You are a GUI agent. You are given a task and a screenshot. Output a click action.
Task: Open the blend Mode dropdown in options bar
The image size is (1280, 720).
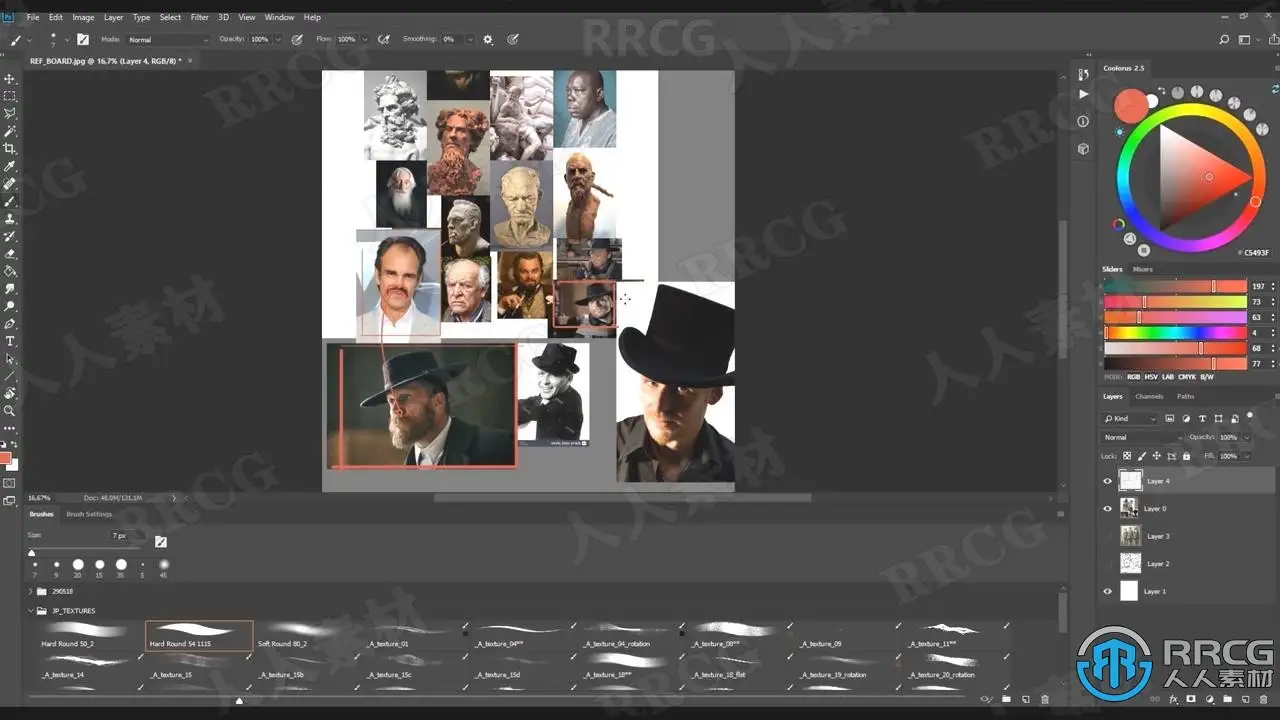[x=168, y=39]
